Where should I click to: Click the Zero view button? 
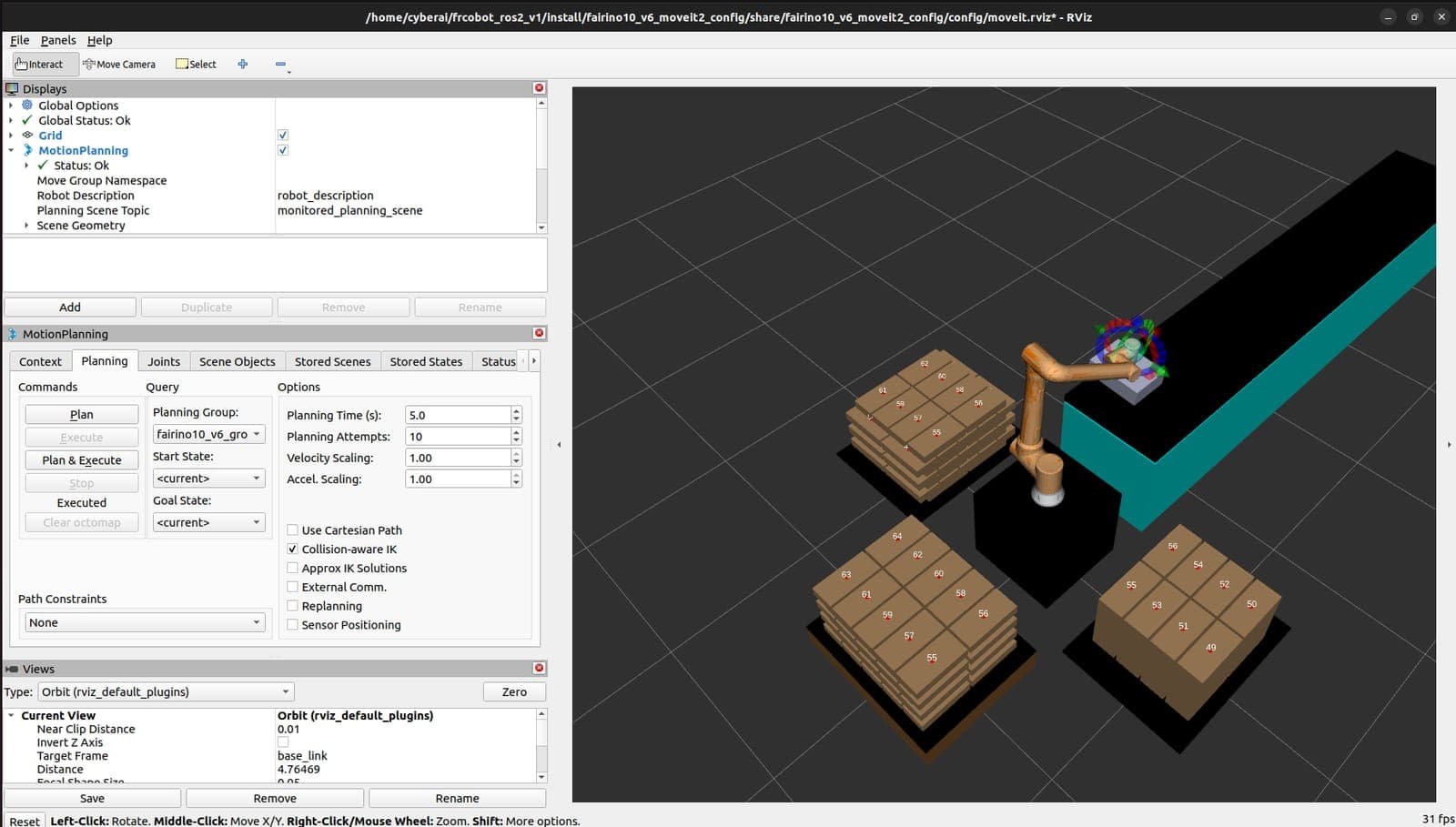tap(514, 691)
